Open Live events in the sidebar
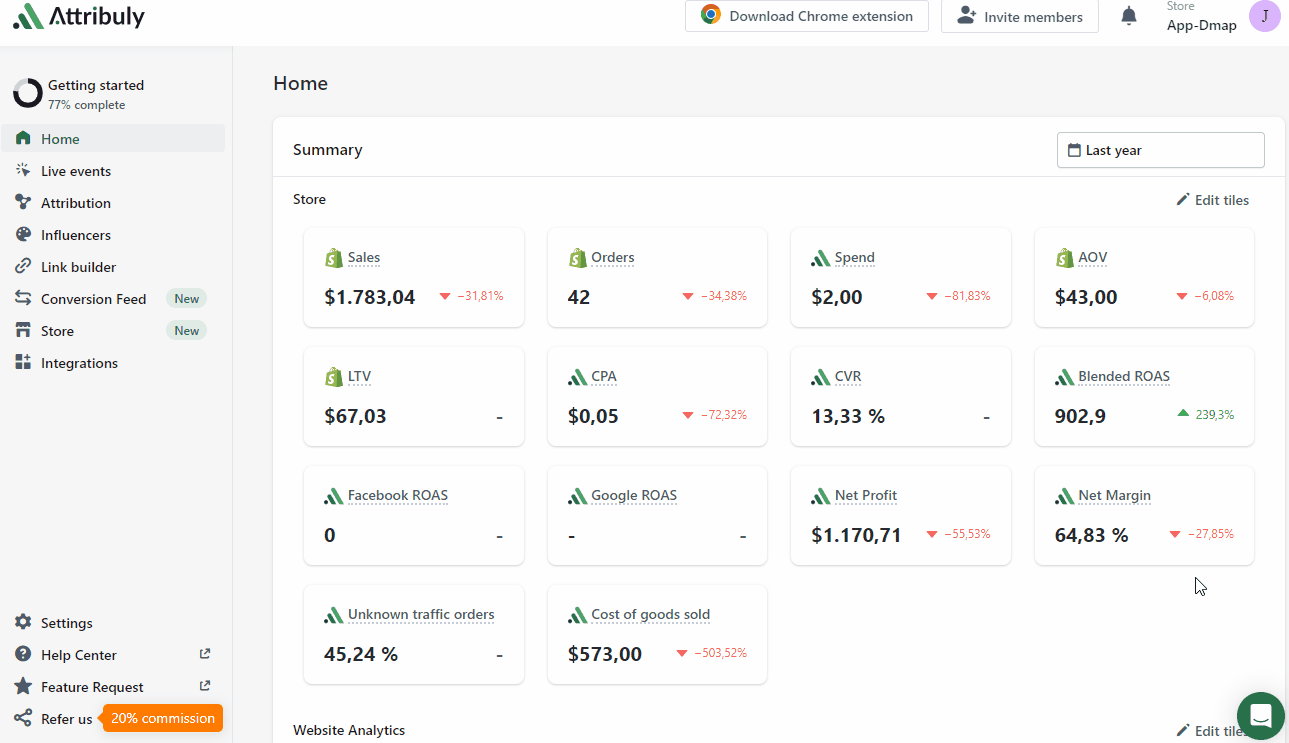1289x743 pixels. click(x=76, y=171)
